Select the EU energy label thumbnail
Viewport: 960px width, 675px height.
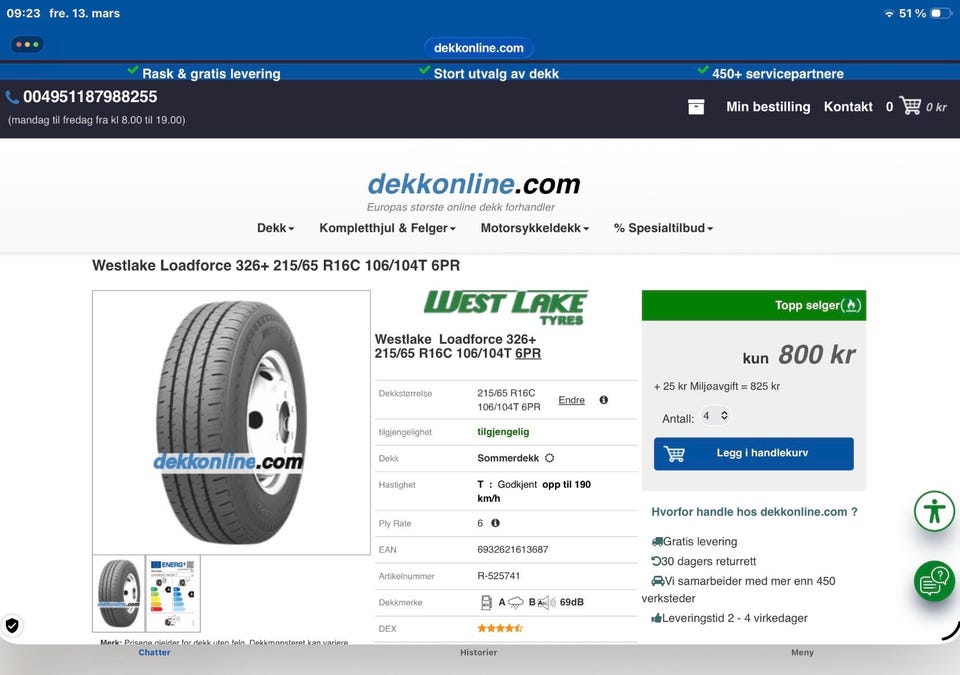[x=173, y=593]
